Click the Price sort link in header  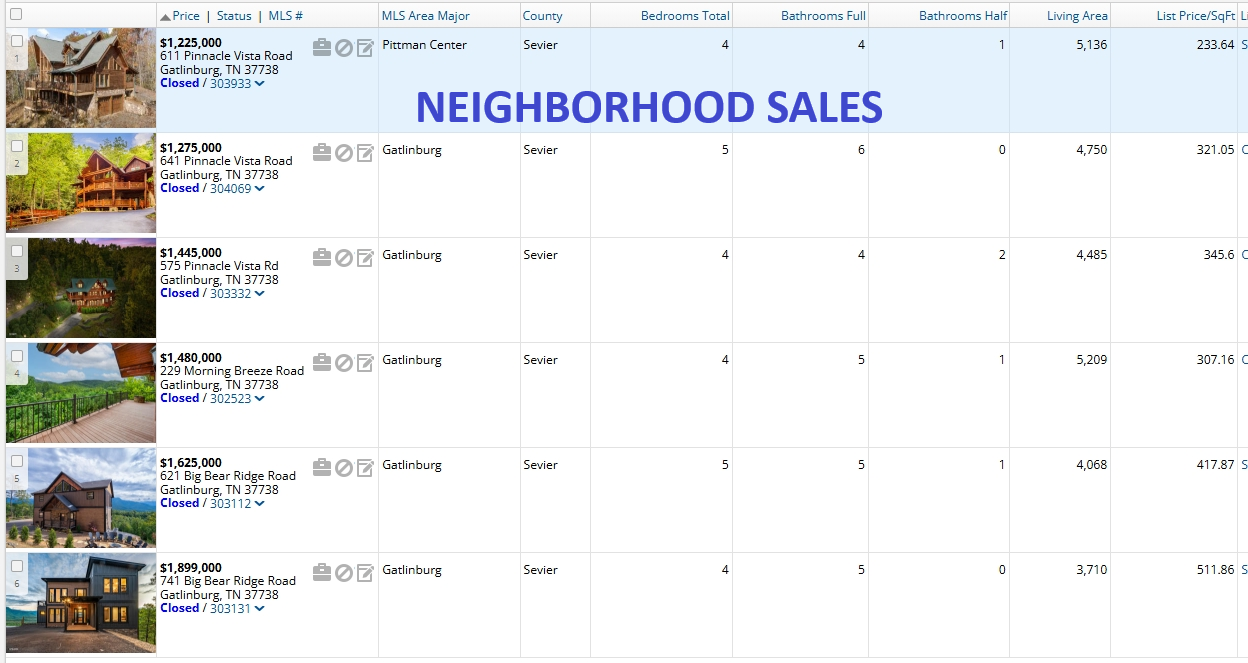click(x=186, y=16)
